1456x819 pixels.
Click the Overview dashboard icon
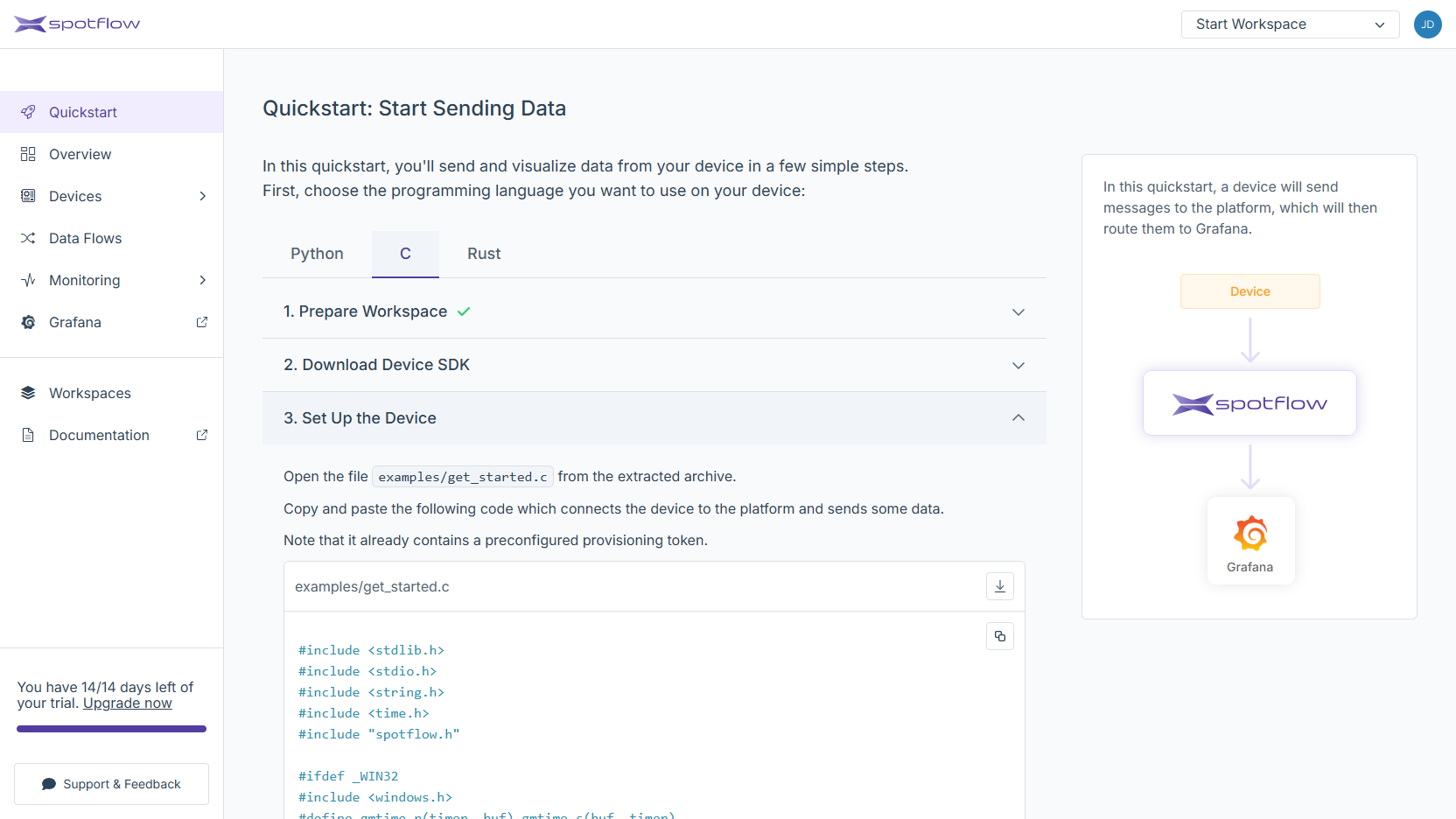[x=28, y=154]
